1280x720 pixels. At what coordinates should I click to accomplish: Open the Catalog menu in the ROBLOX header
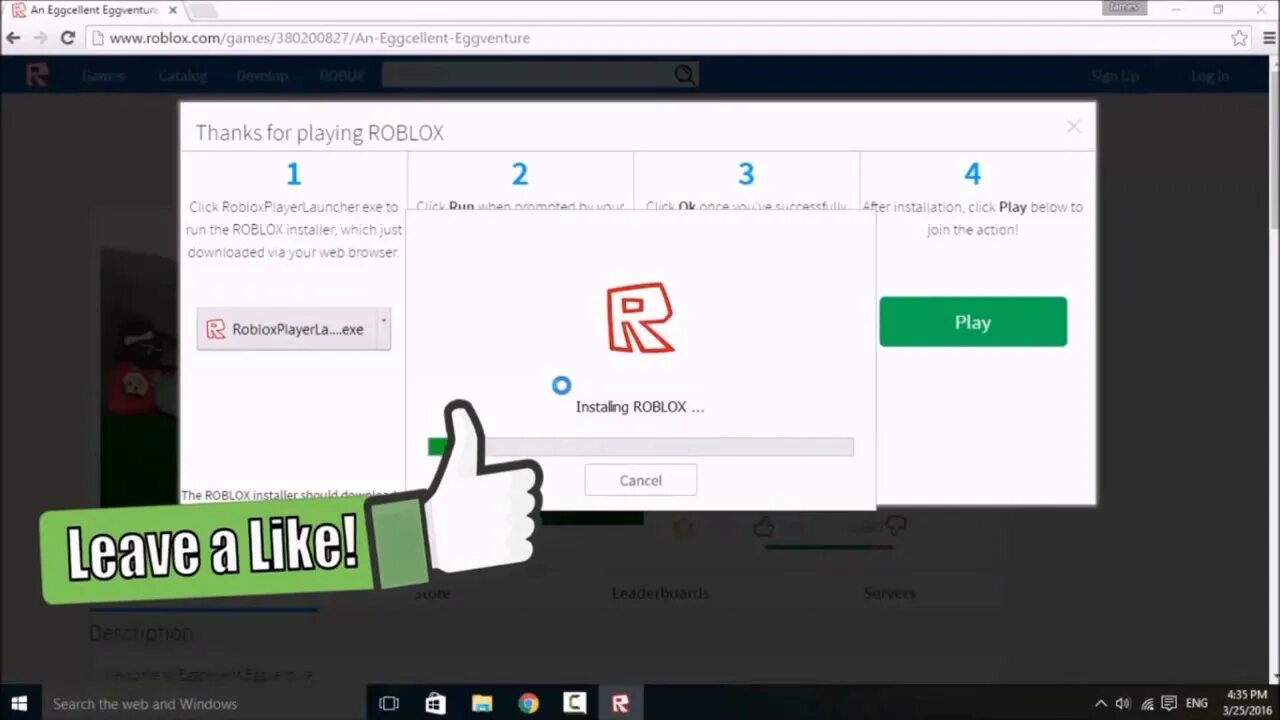[x=183, y=76]
